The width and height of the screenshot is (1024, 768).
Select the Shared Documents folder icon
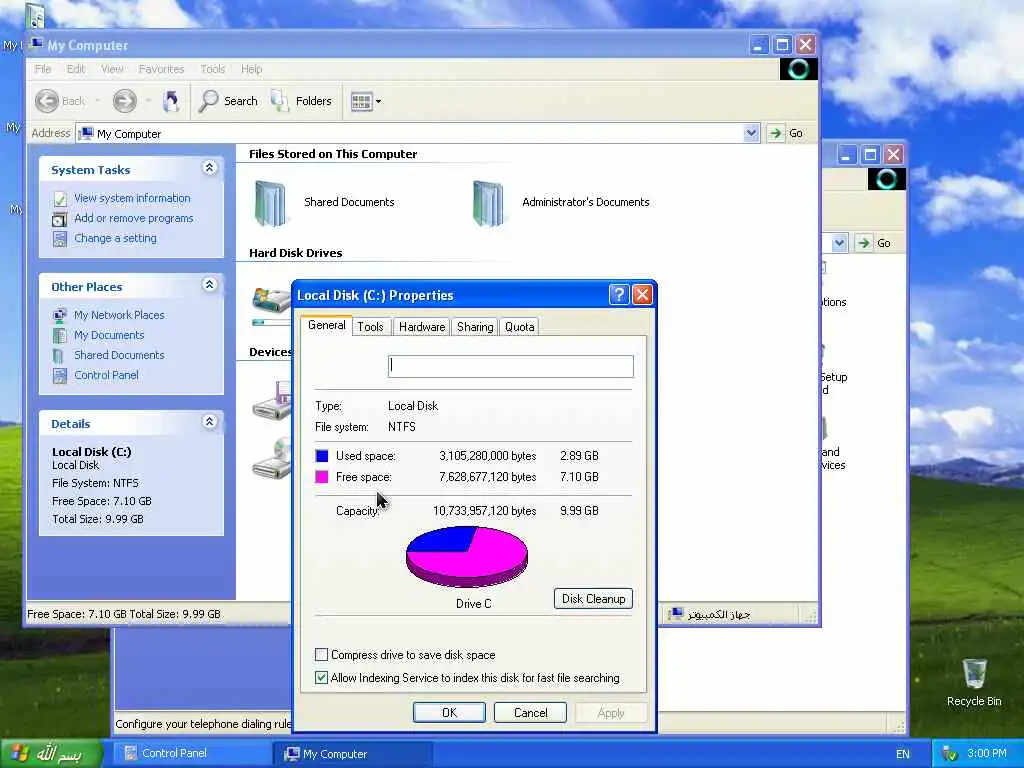(x=270, y=203)
